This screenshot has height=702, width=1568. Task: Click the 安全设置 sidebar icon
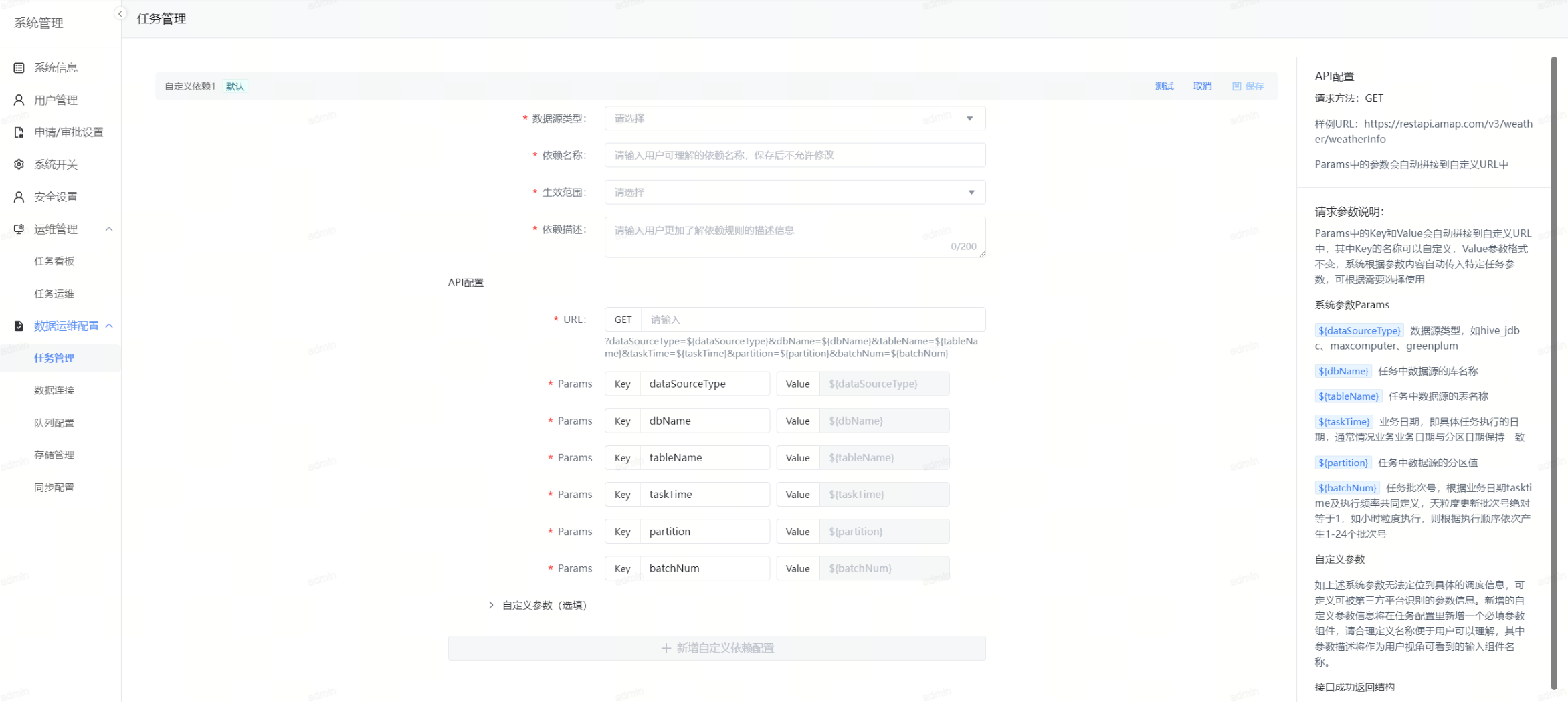(19, 197)
